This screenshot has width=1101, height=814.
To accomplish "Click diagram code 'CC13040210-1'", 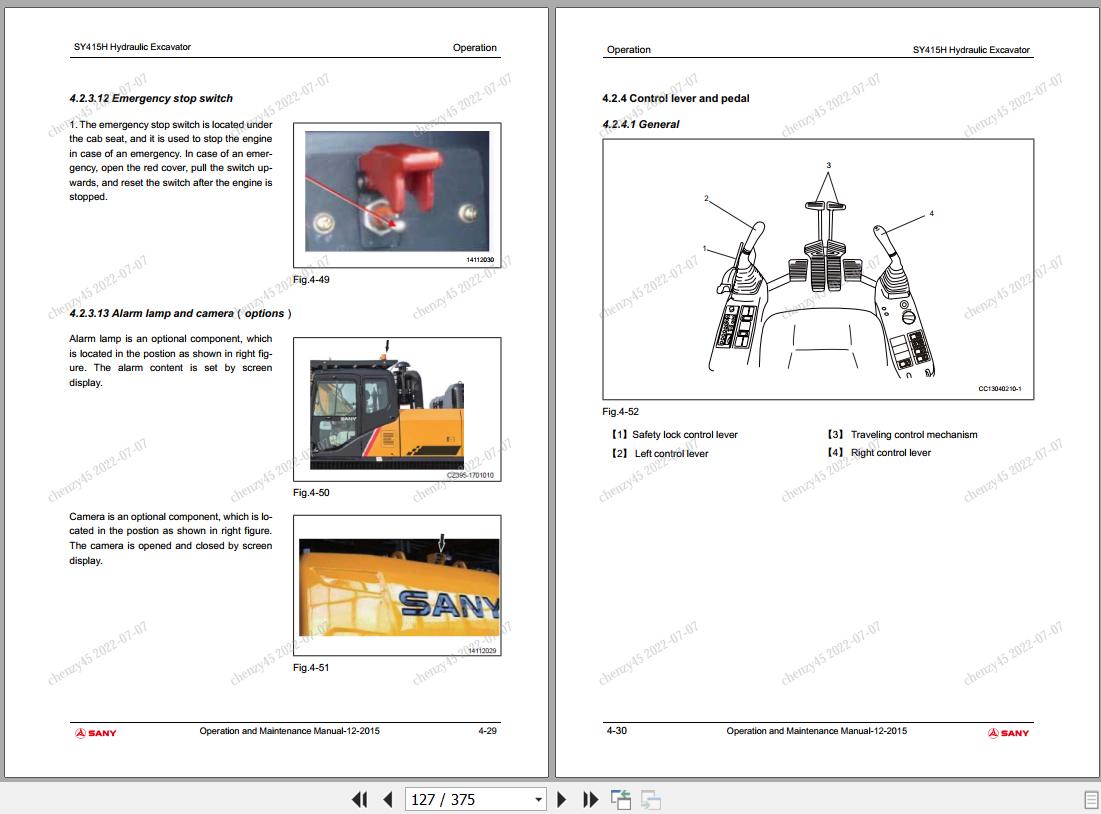I will click(x=1000, y=389).
